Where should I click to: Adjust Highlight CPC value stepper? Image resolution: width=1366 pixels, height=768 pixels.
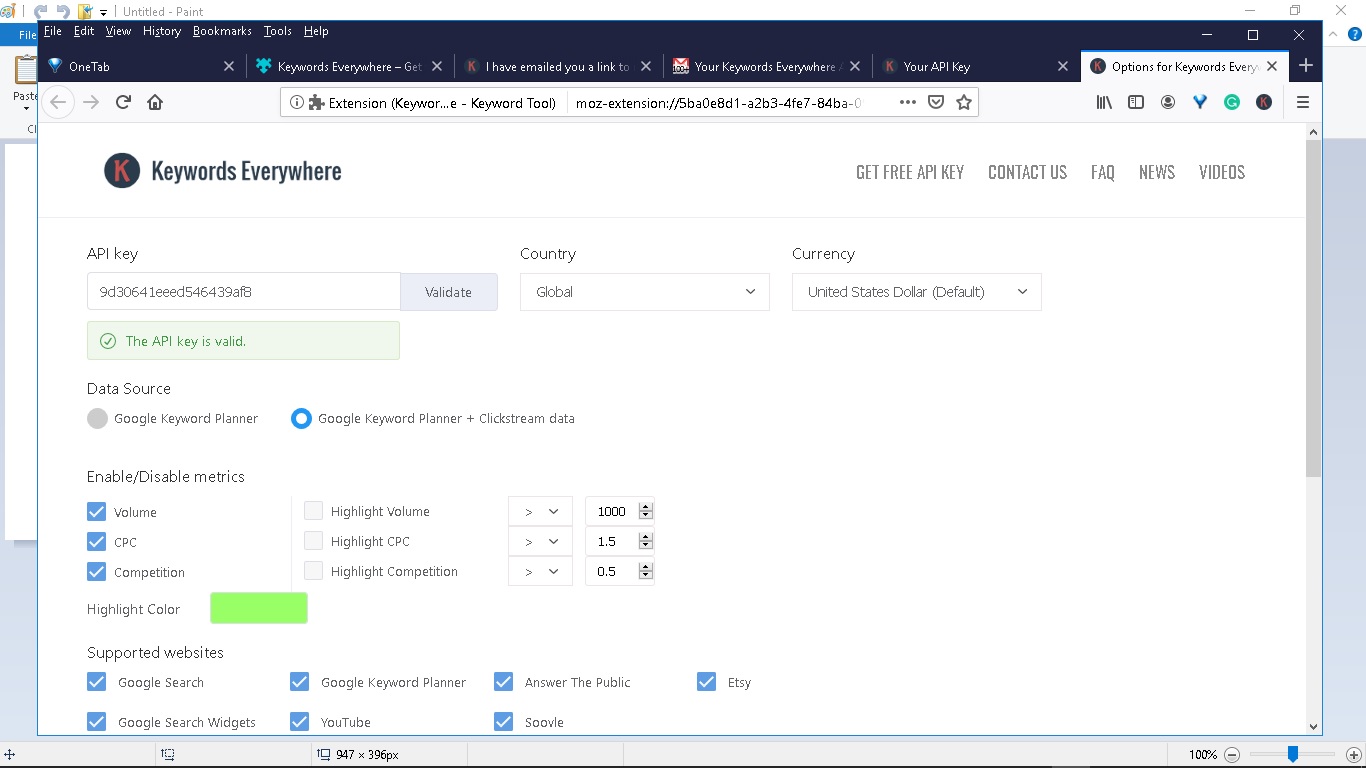(646, 541)
